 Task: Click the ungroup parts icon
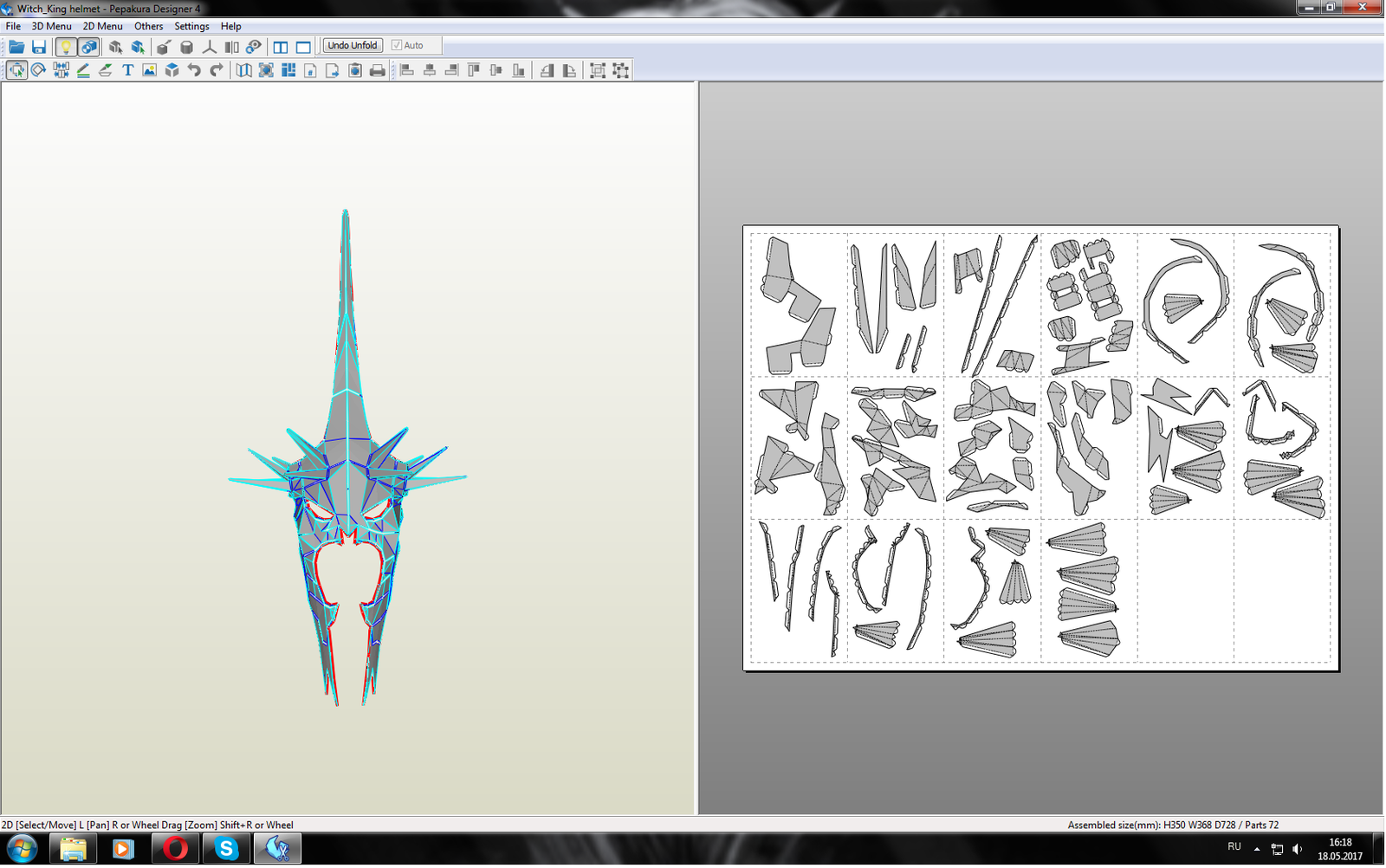click(620, 70)
